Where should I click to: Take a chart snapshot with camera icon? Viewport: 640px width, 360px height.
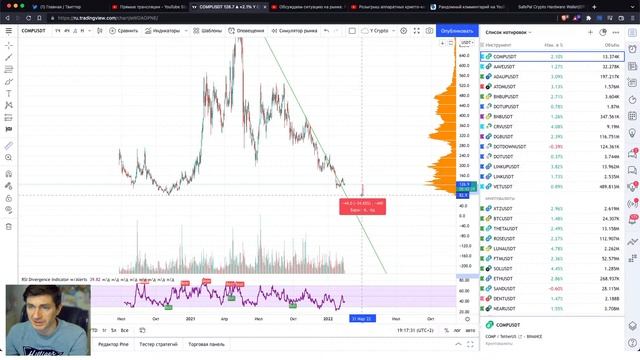(x=429, y=31)
